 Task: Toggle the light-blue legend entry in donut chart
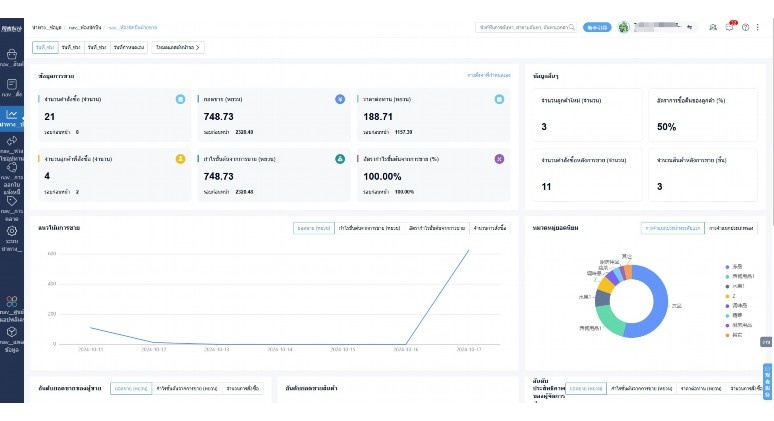point(734,315)
